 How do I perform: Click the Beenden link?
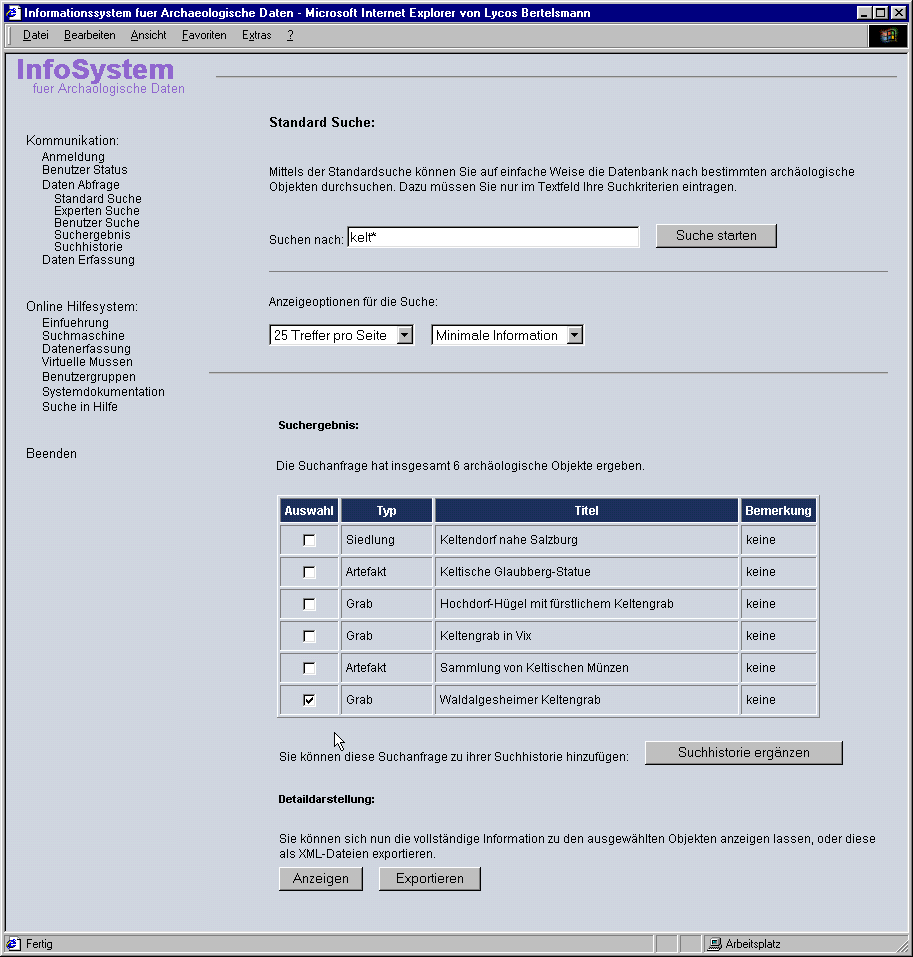click(51, 453)
